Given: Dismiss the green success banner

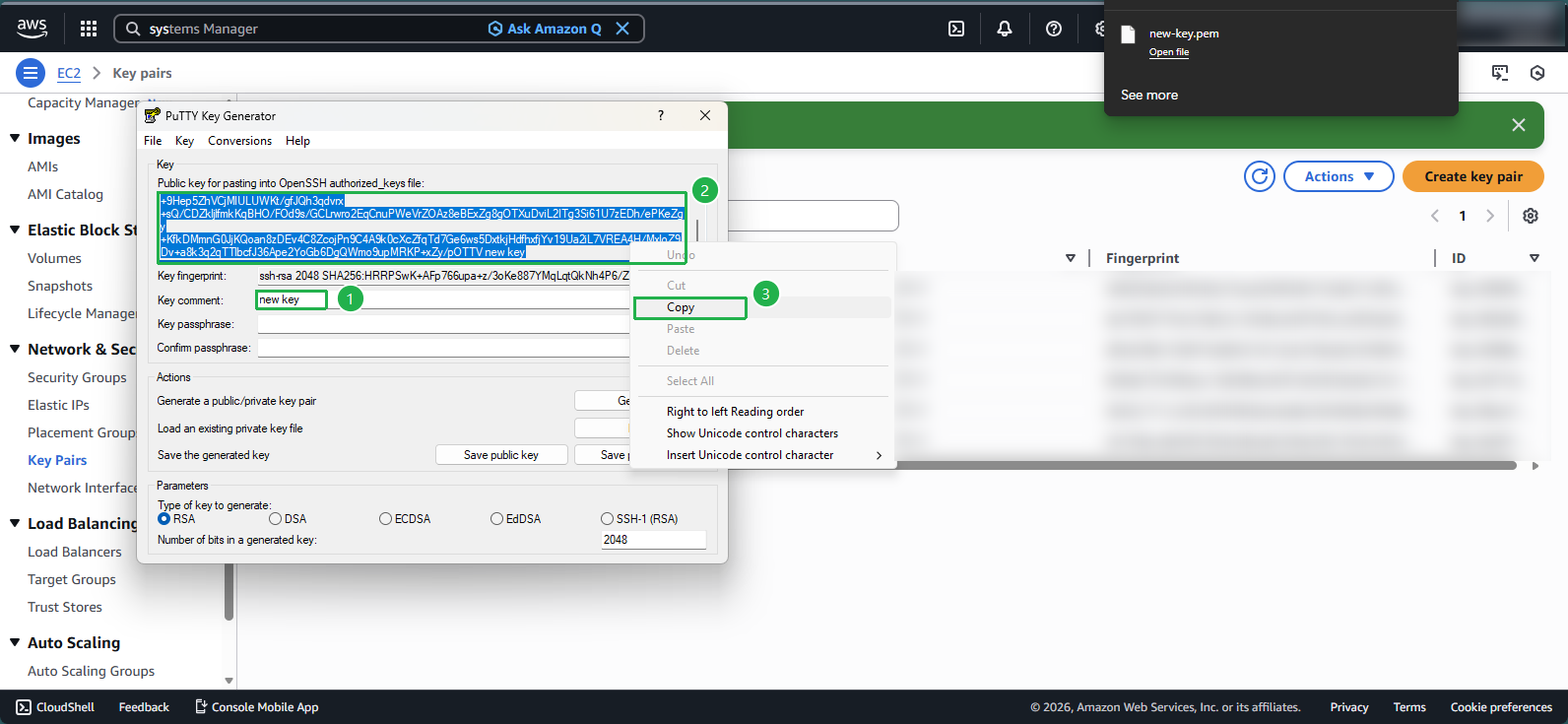Looking at the screenshot, I should (1519, 125).
